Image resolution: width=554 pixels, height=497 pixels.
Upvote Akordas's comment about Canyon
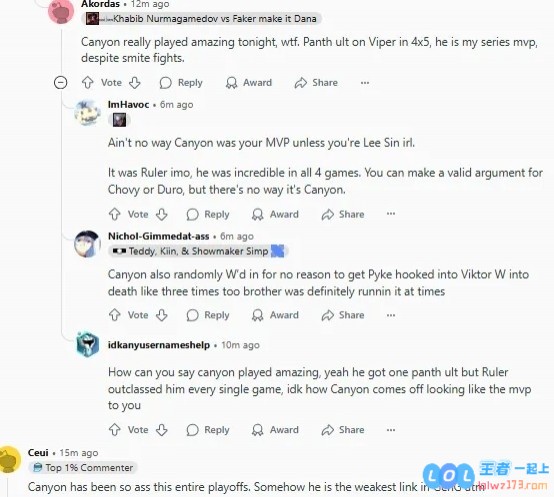click(87, 83)
